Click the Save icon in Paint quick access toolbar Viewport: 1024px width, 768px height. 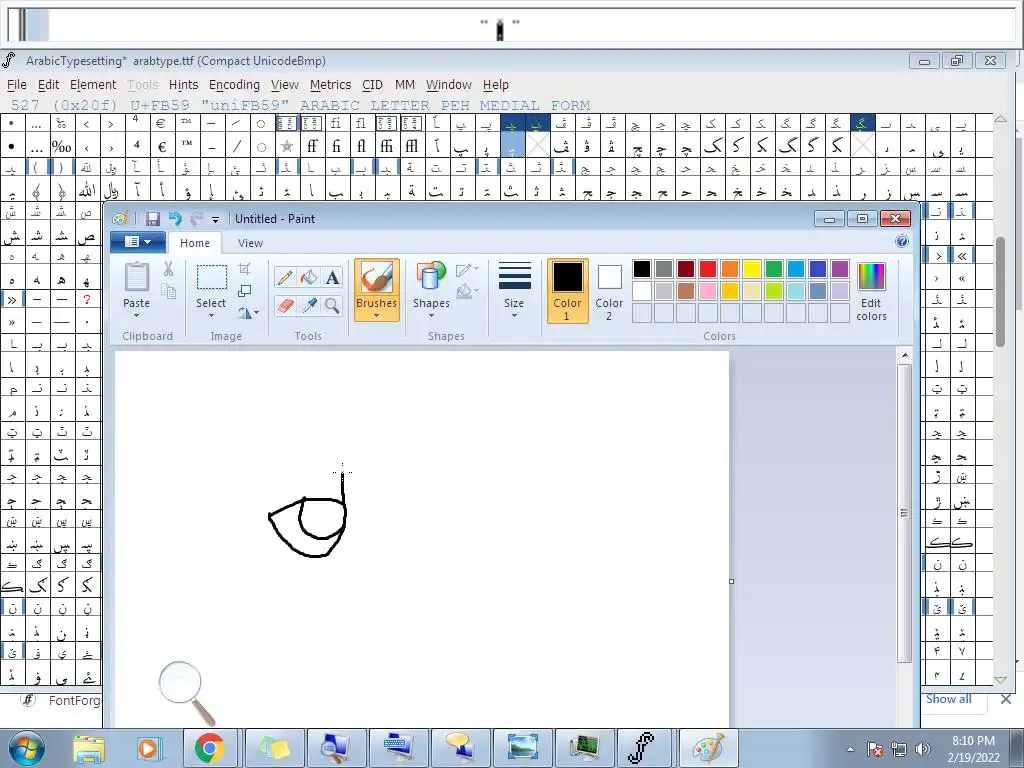(153, 219)
